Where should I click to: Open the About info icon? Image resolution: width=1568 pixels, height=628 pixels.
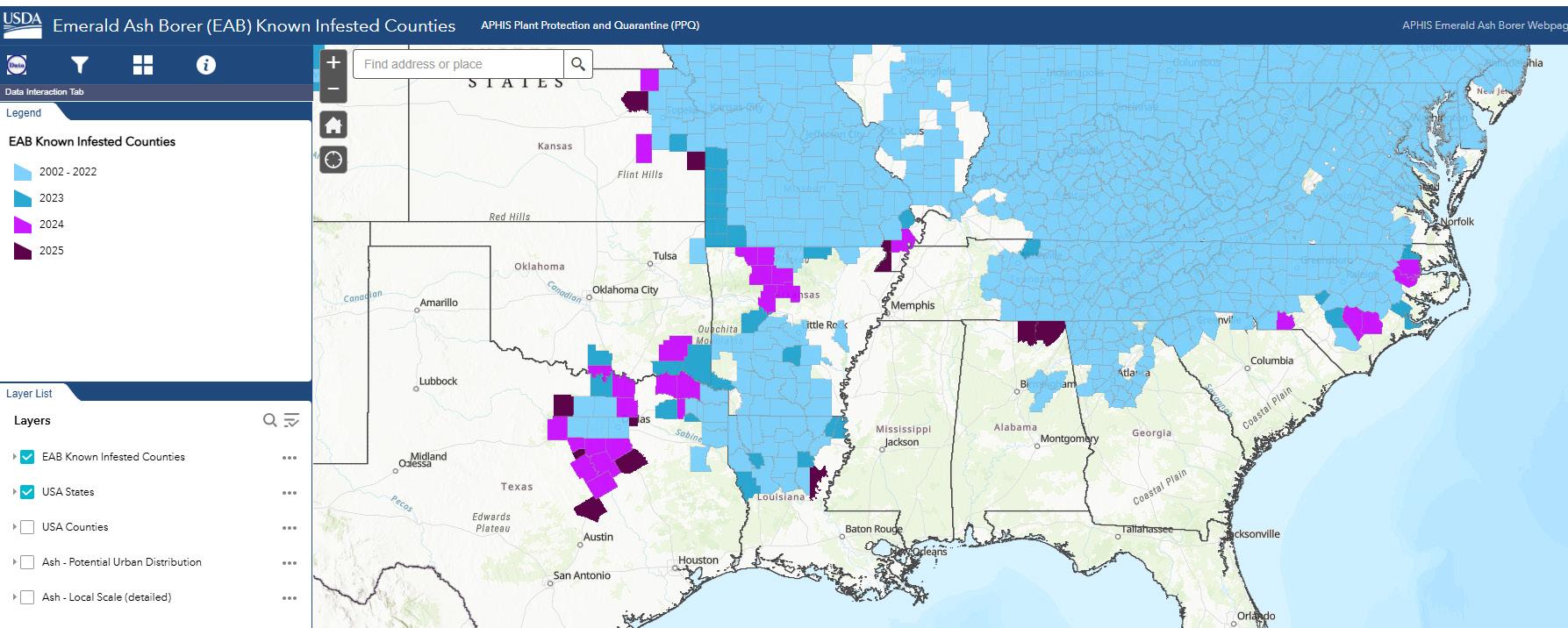pyautogui.click(x=206, y=65)
